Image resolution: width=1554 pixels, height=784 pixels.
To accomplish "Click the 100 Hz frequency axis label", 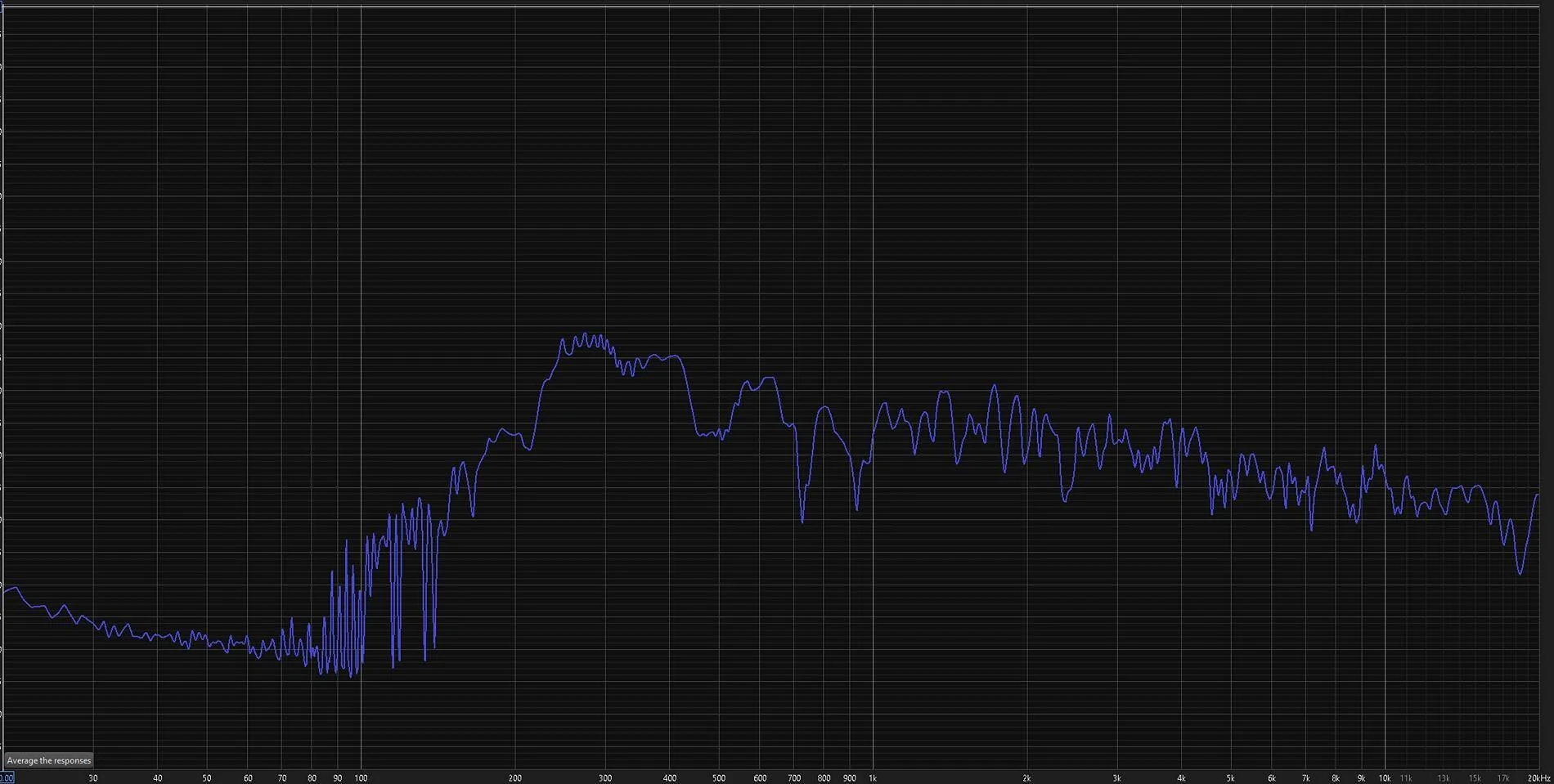I will [x=361, y=778].
